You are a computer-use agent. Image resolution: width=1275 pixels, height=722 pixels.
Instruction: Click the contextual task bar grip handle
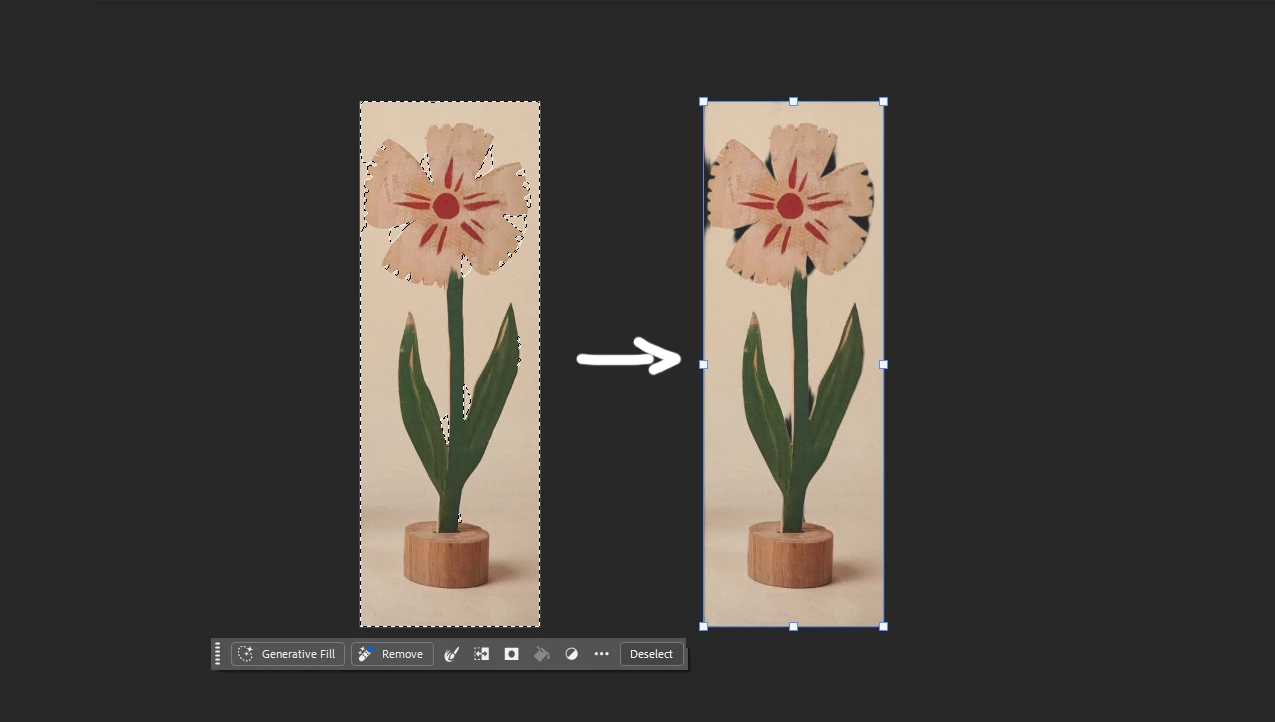[218, 654]
